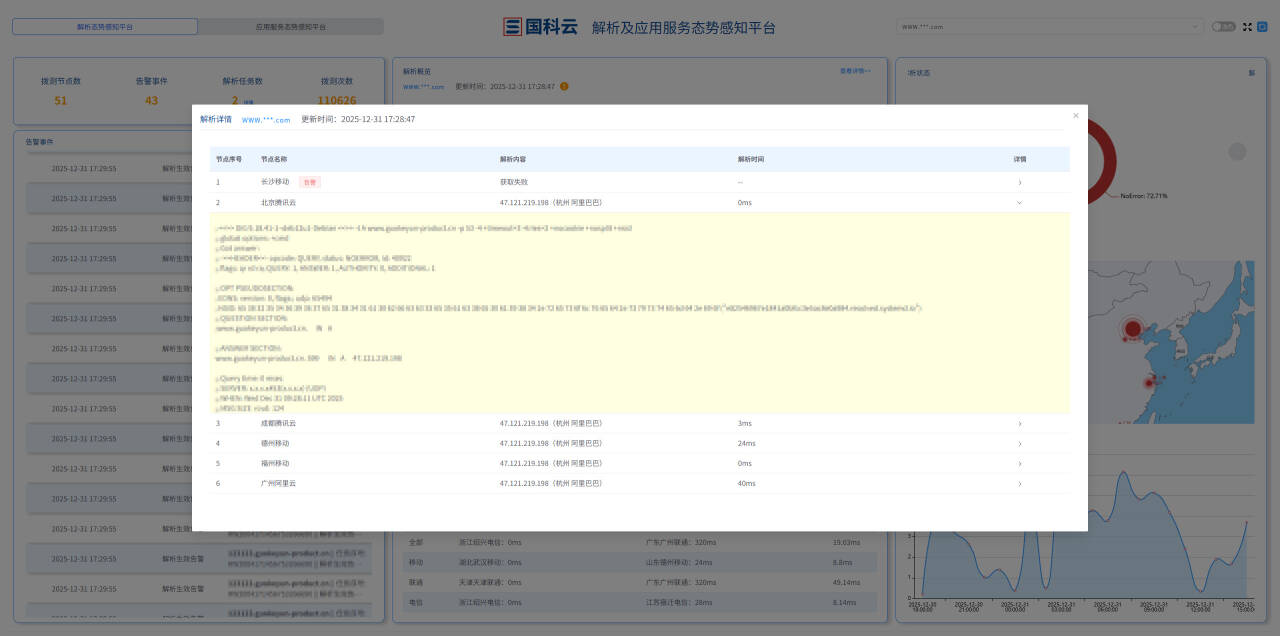Expand details for 成都腾讯云 row

[x=1019, y=424]
